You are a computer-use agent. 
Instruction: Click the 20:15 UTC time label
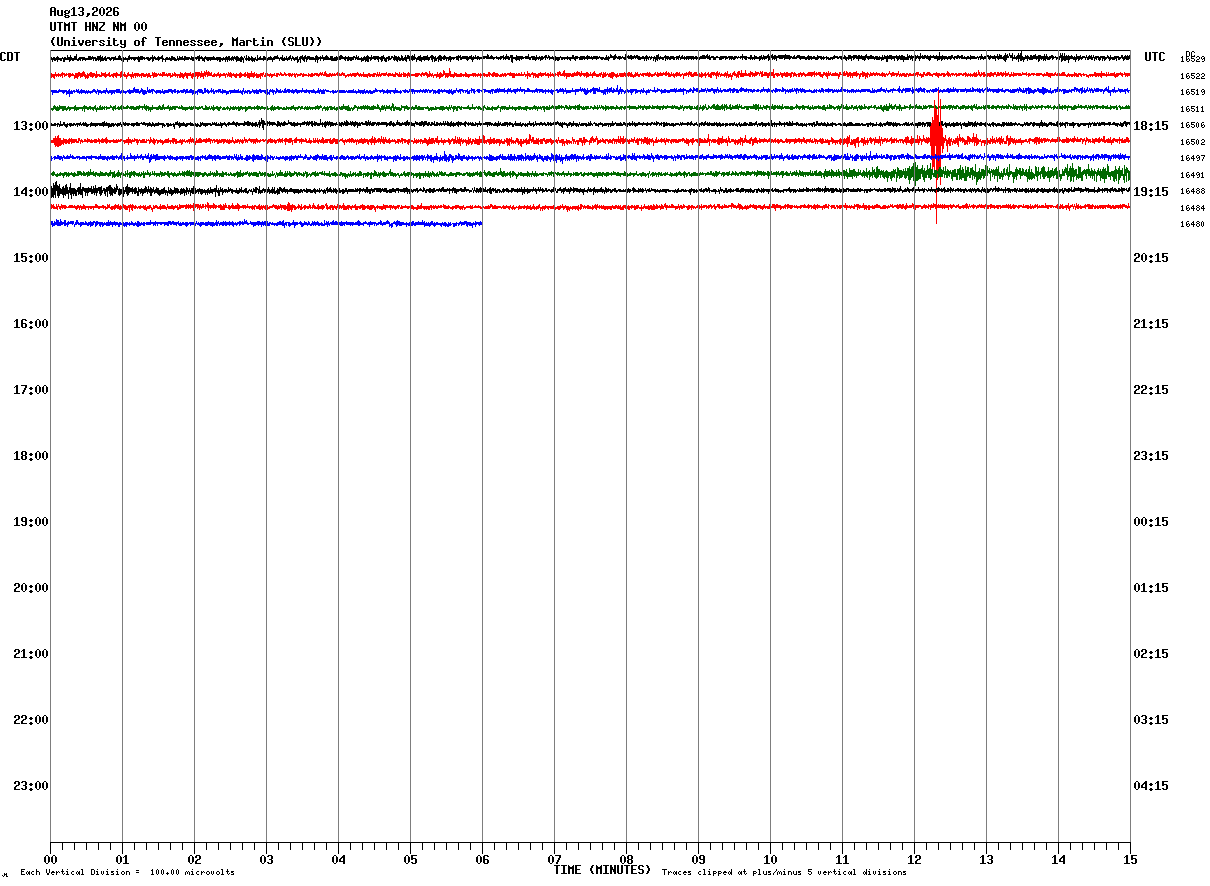[x=1151, y=257]
